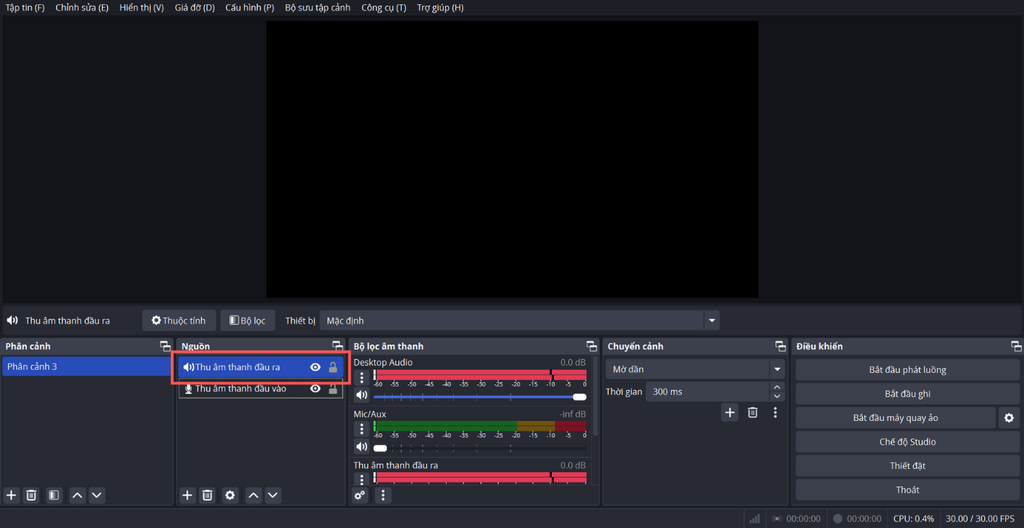This screenshot has width=1024, height=528.
Task: Delete the selected scene with trash icon
Action: click(x=31, y=495)
